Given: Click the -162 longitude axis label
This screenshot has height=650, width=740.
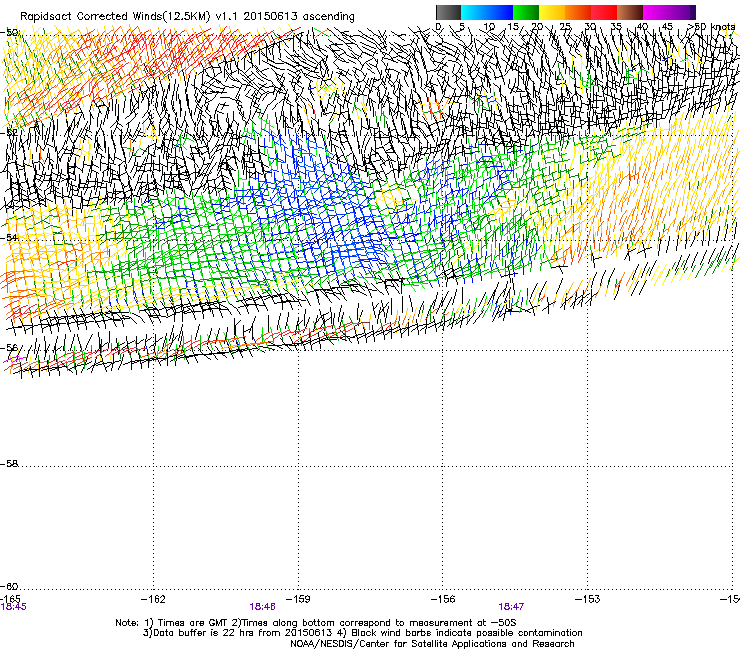Looking at the screenshot, I should 153,599.
